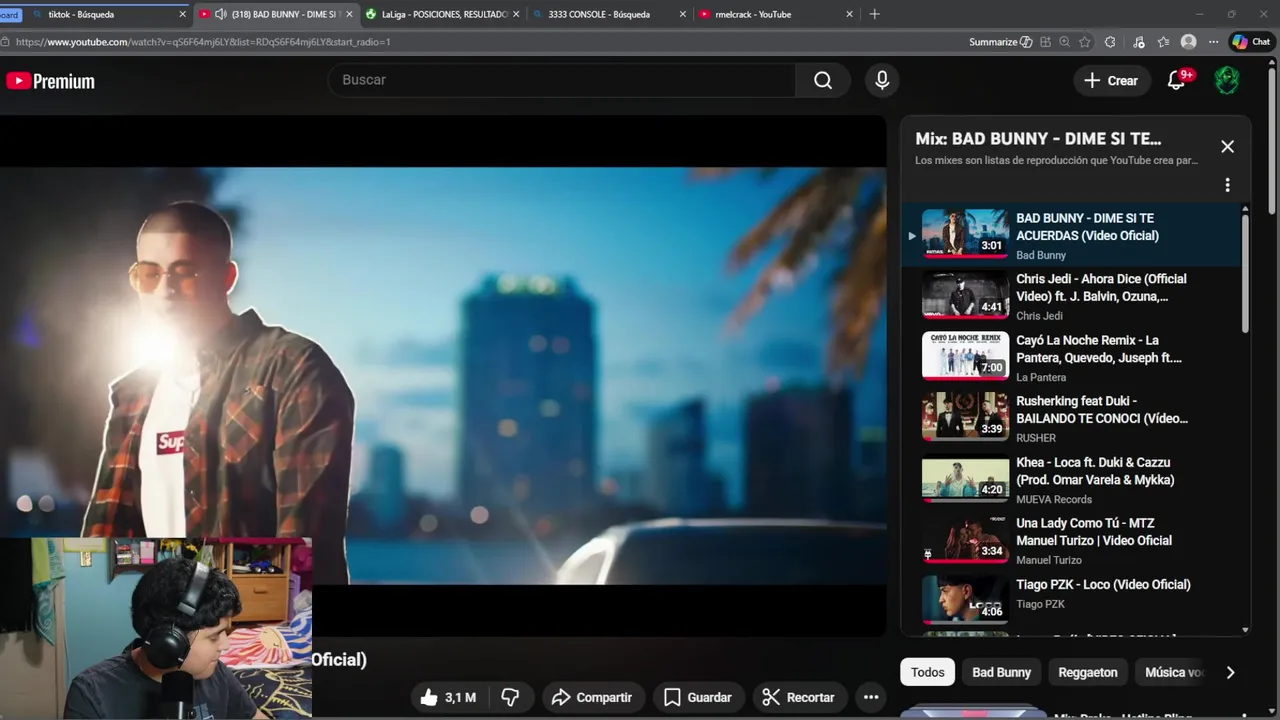The image size is (1280, 720).
Task: Click BAD BUNNY - DIME SI TE ACUERDAS playlist item
Action: tap(1071, 235)
